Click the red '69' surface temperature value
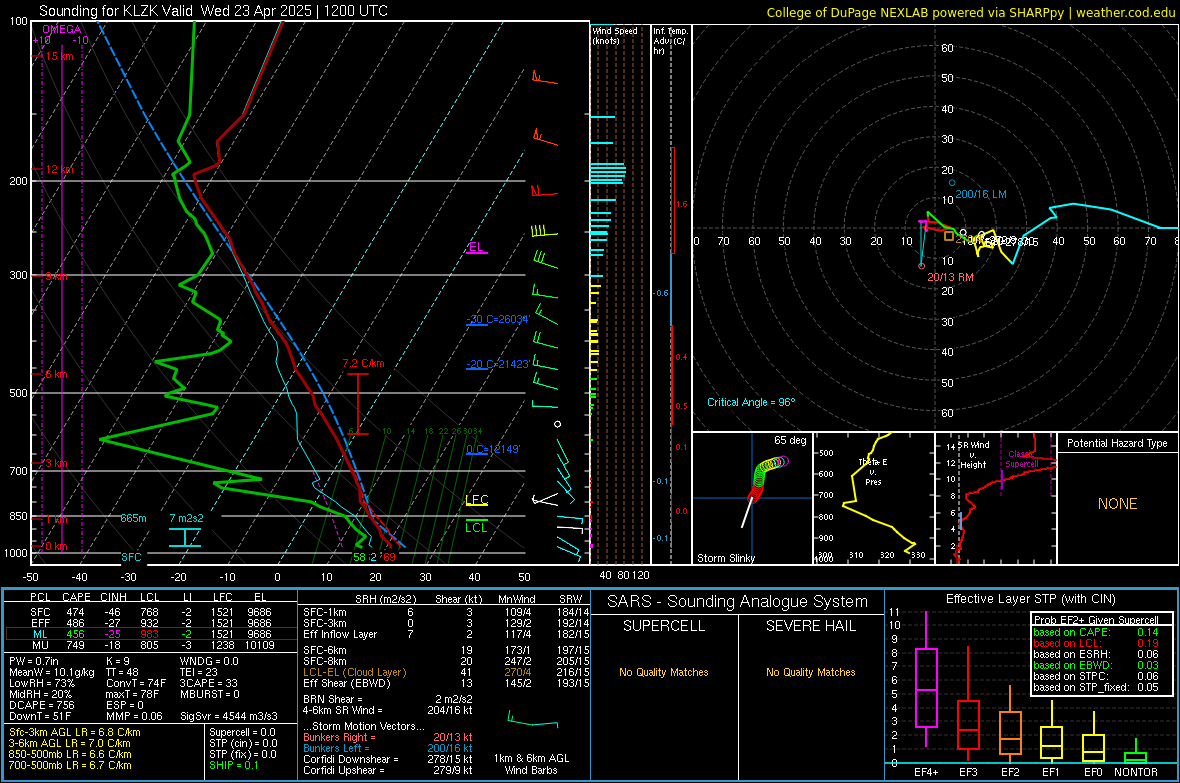Screen dimensions: 1180x783 coord(389,557)
